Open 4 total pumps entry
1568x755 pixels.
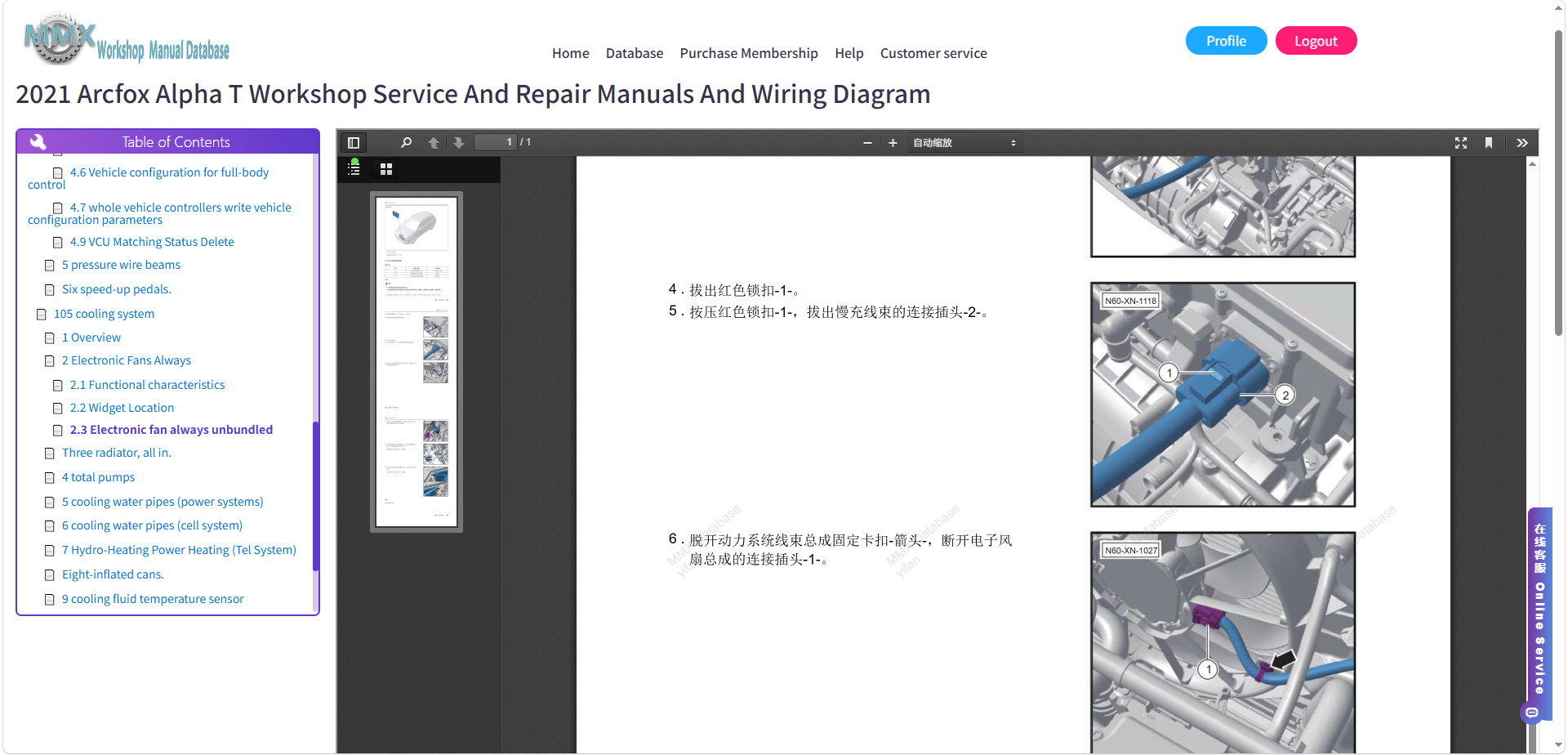point(98,477)
